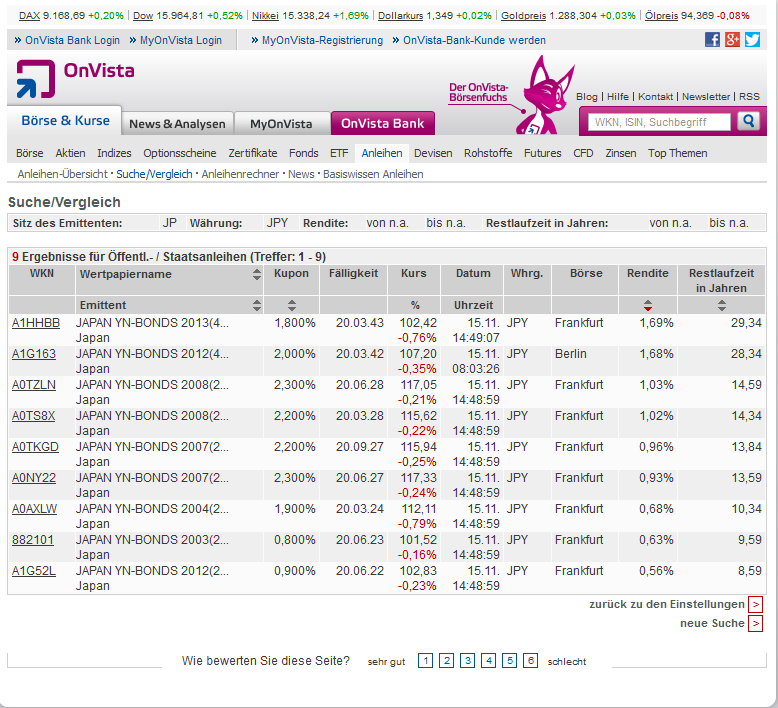Open the Anleihenrechner link
This screenshot has width=778, height=708.
240,174
